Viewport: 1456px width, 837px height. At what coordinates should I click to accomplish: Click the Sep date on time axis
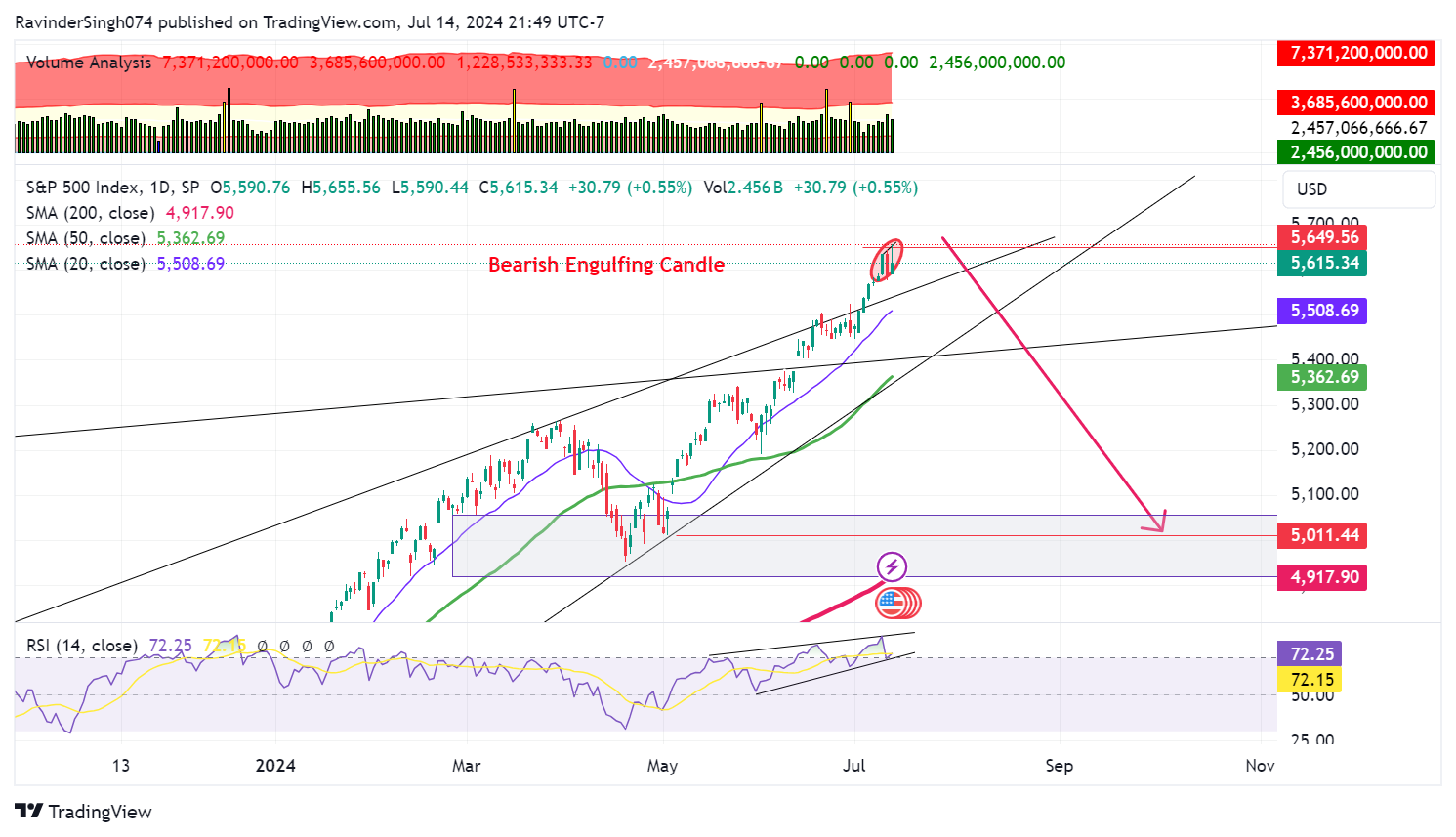[x=1060, y=766]
